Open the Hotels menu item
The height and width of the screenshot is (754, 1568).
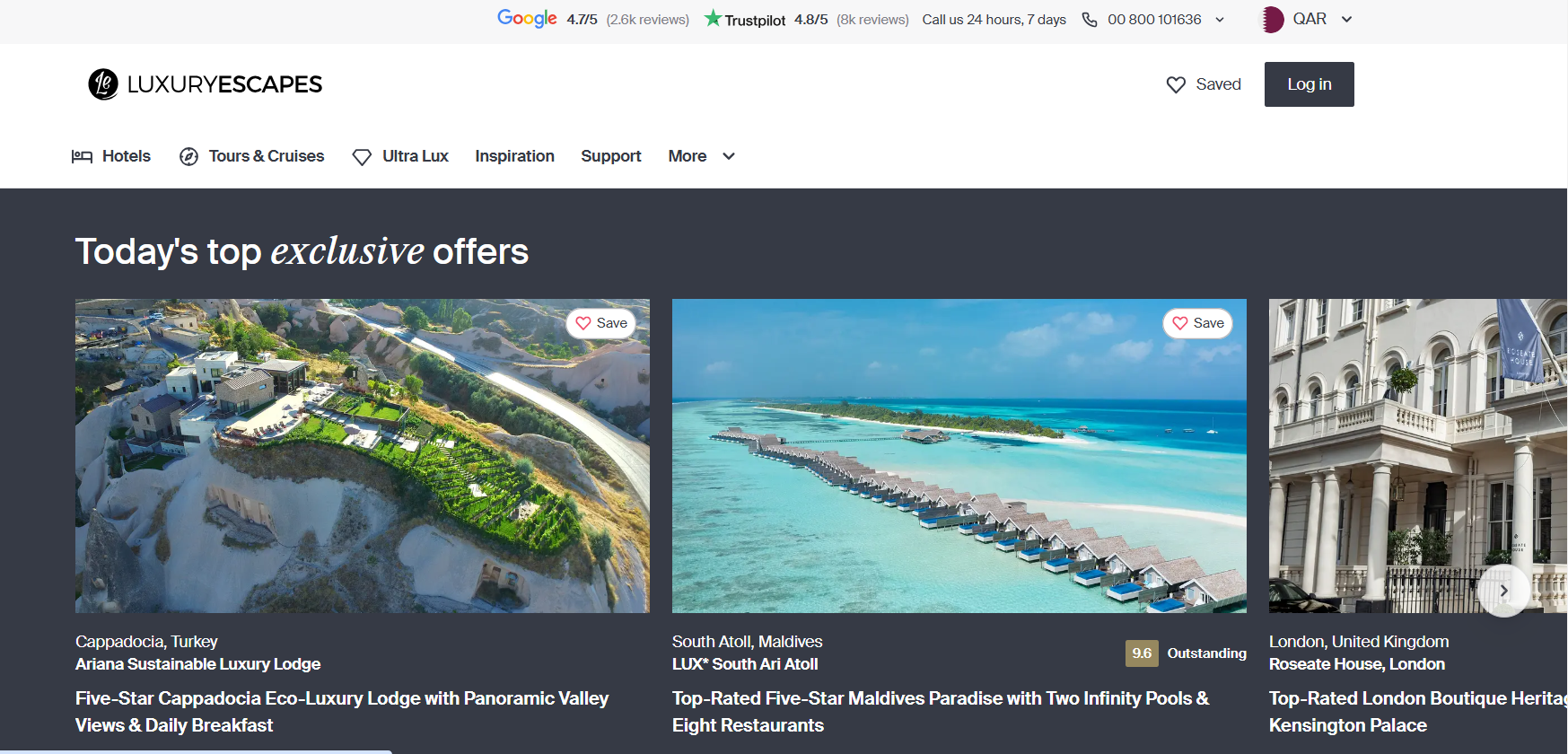click(111, 156)
